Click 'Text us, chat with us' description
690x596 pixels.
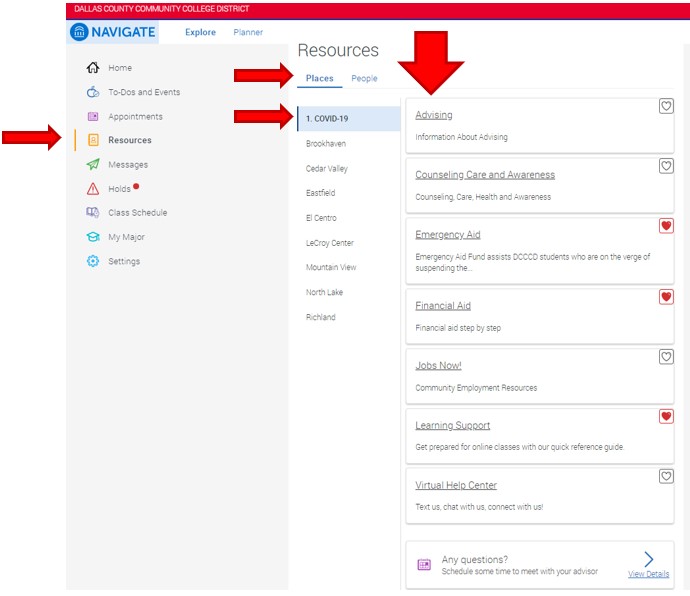click(x=479, y=507)
